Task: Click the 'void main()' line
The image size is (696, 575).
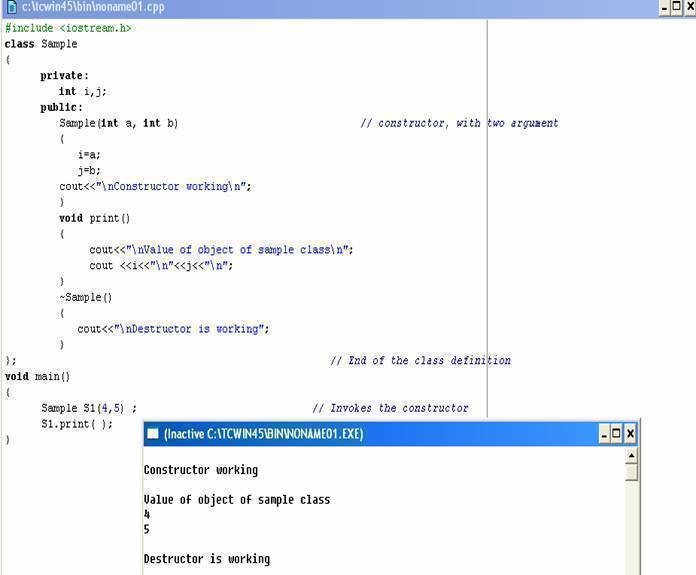Action: 37,377
